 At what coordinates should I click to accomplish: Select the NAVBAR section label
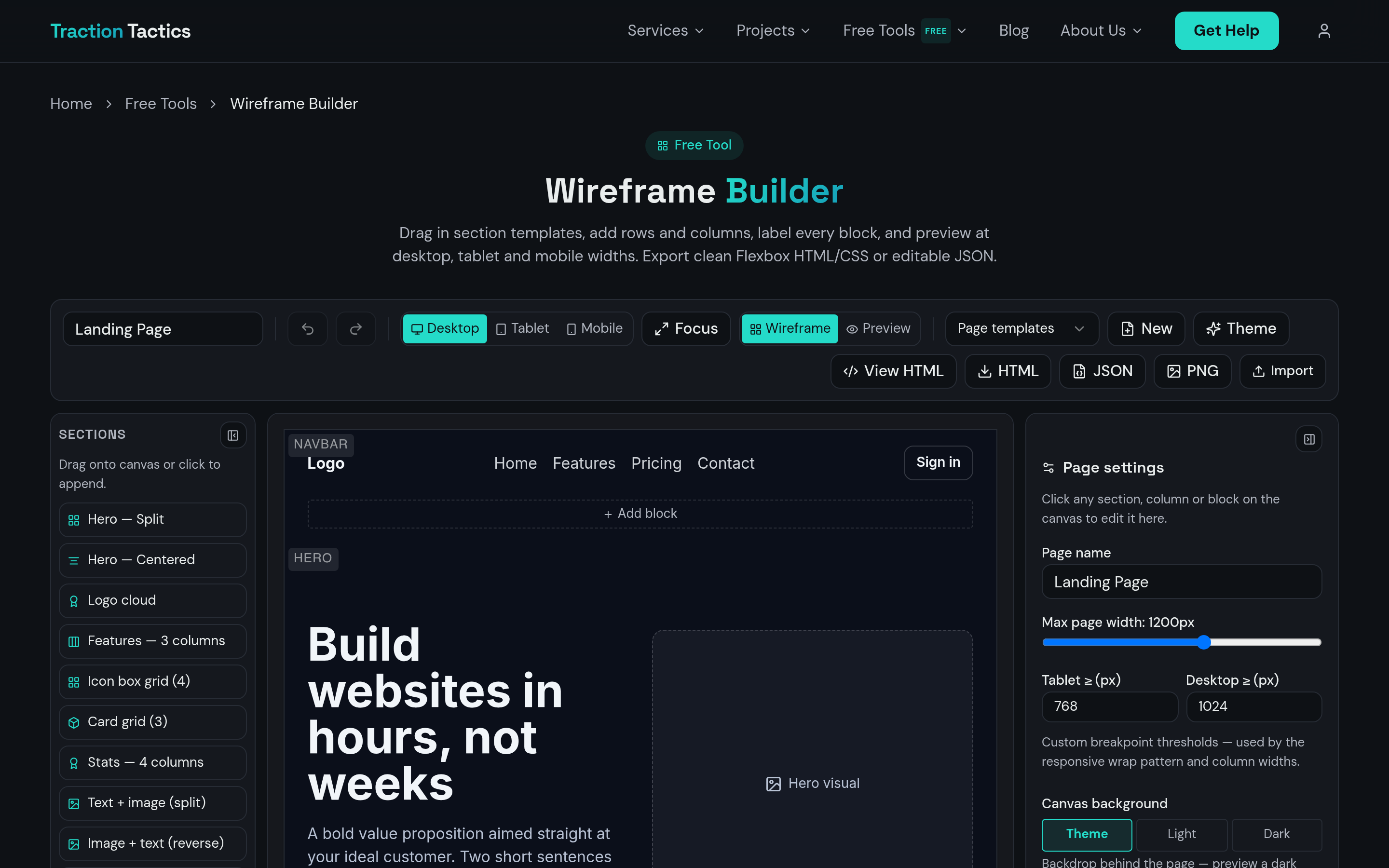321,445
